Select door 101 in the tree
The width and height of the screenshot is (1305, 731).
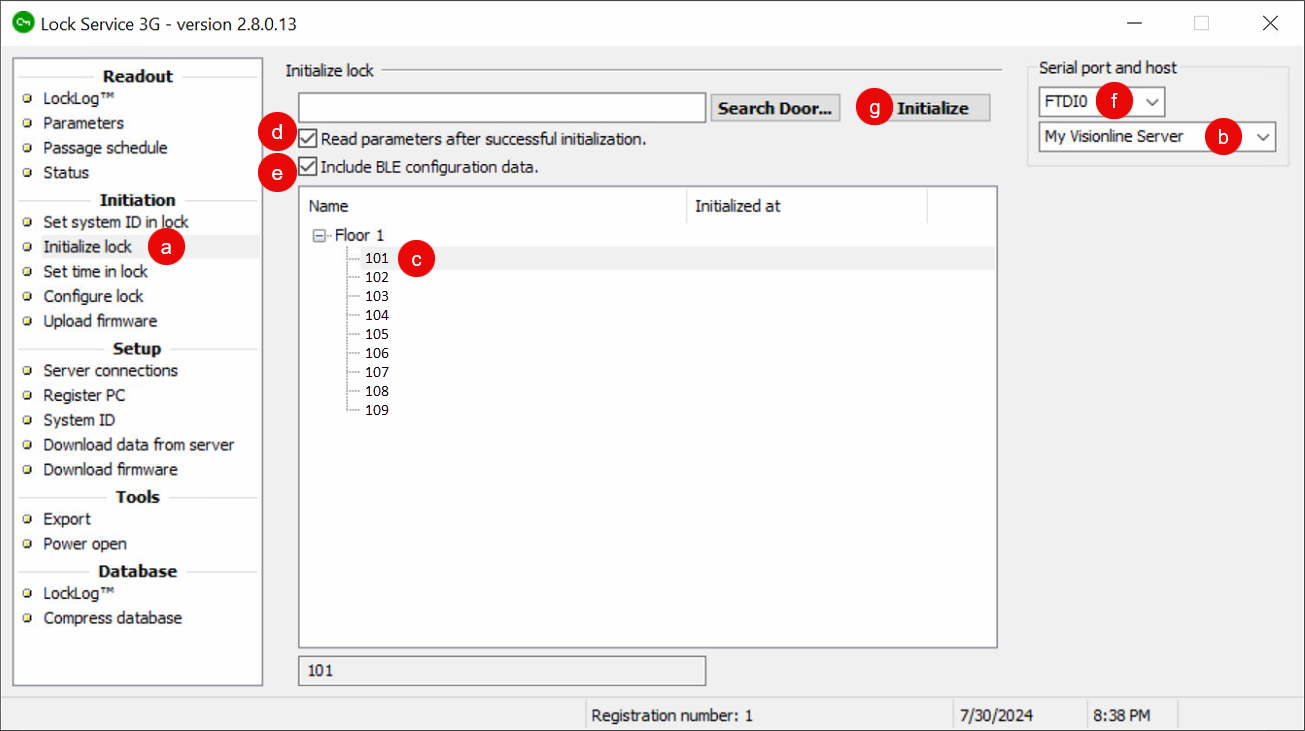click(x=377, y=258)
